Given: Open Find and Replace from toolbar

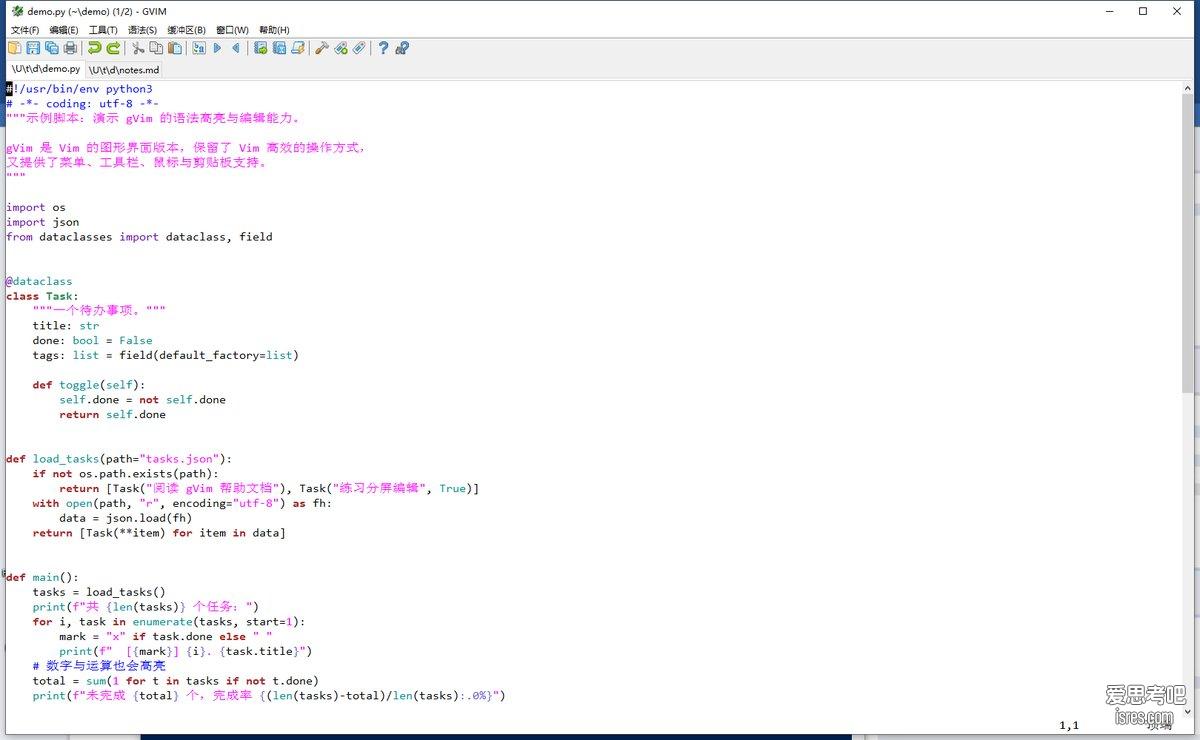Looking at the screenshot, I should point(199,48).
